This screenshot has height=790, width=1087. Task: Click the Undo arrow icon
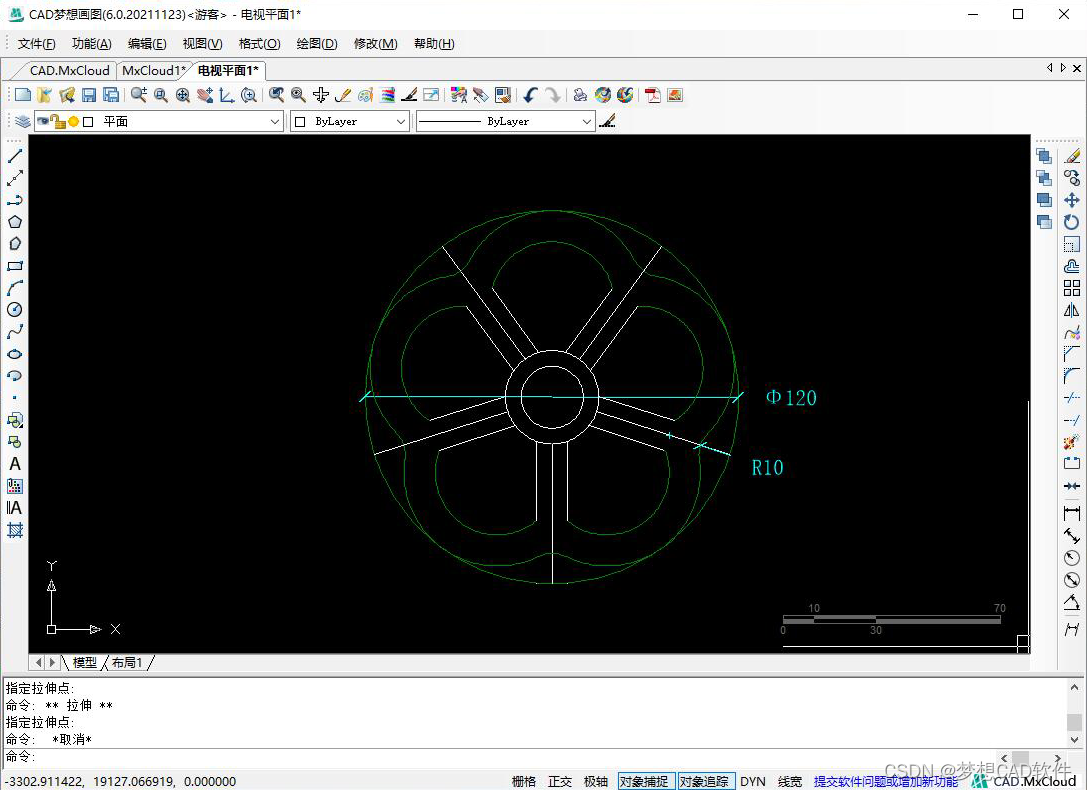point(530,95)
